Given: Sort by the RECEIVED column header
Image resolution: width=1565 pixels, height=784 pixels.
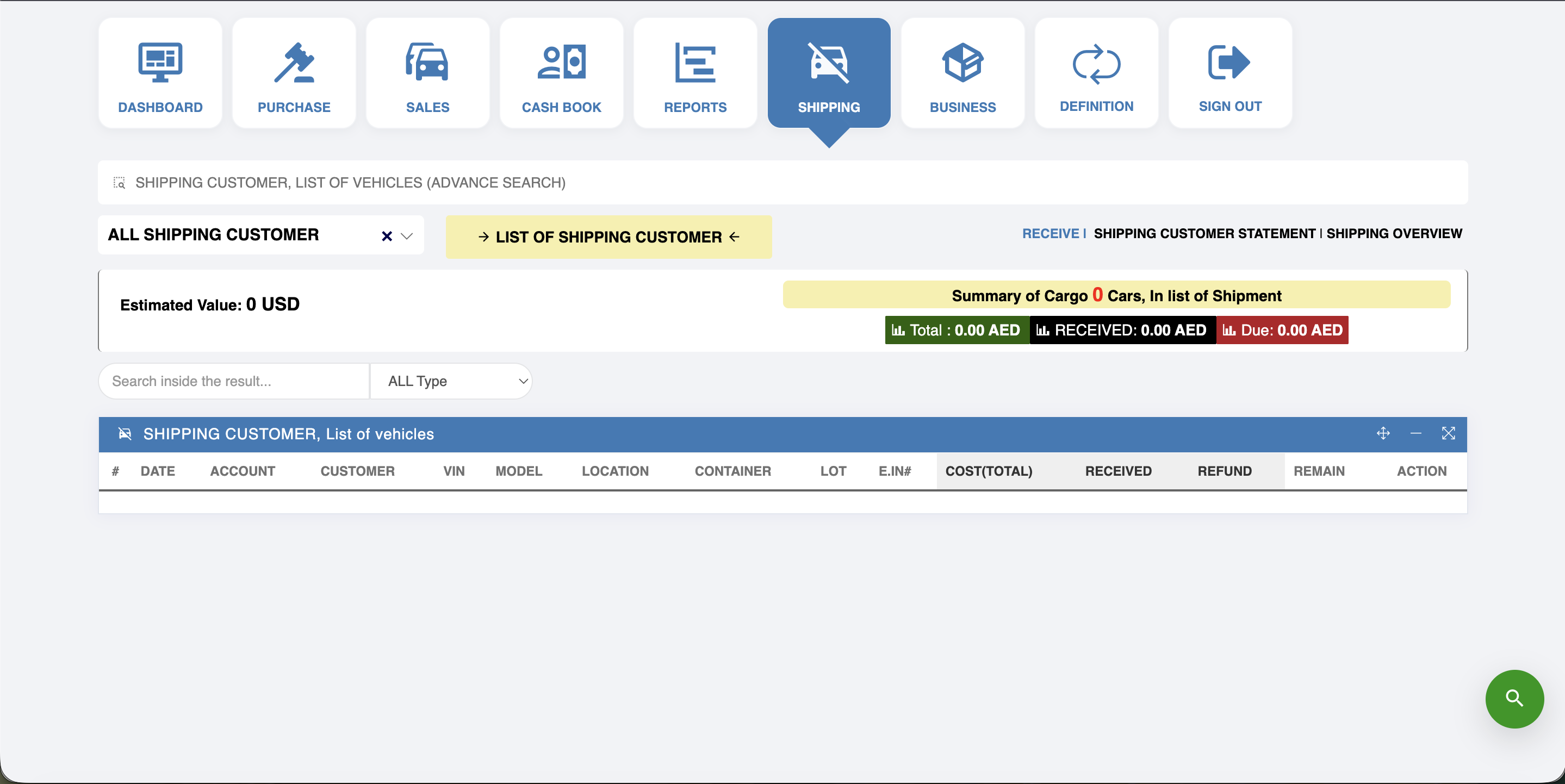Looking at the screenshot, I should [1118, 471].
